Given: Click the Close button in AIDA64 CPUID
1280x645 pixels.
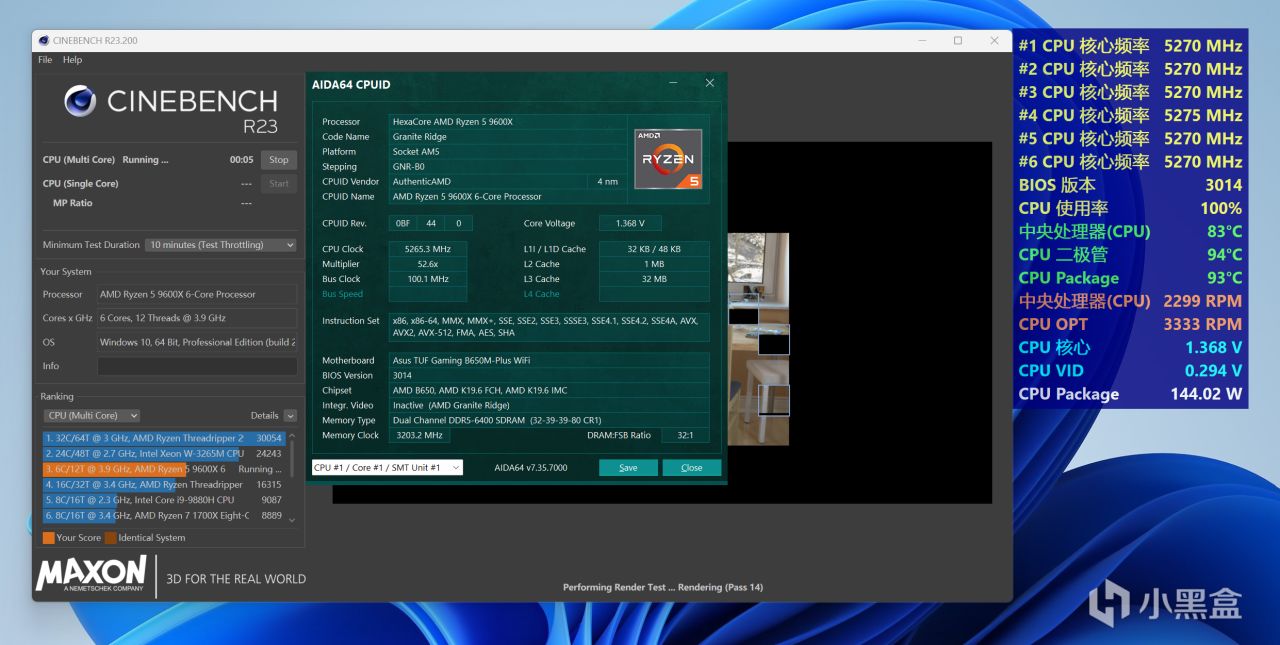Looking at the screenshot, I should [692, 468].
